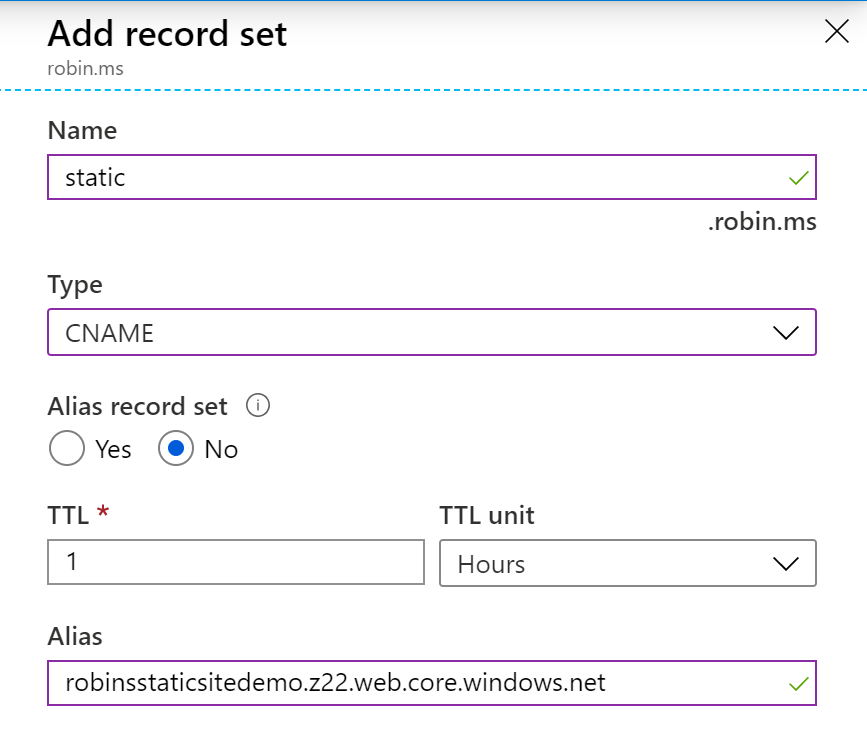The height and width of the screenshot is (750, 867).
Task: Click the TTL required asterisk label
Action: 103,512
